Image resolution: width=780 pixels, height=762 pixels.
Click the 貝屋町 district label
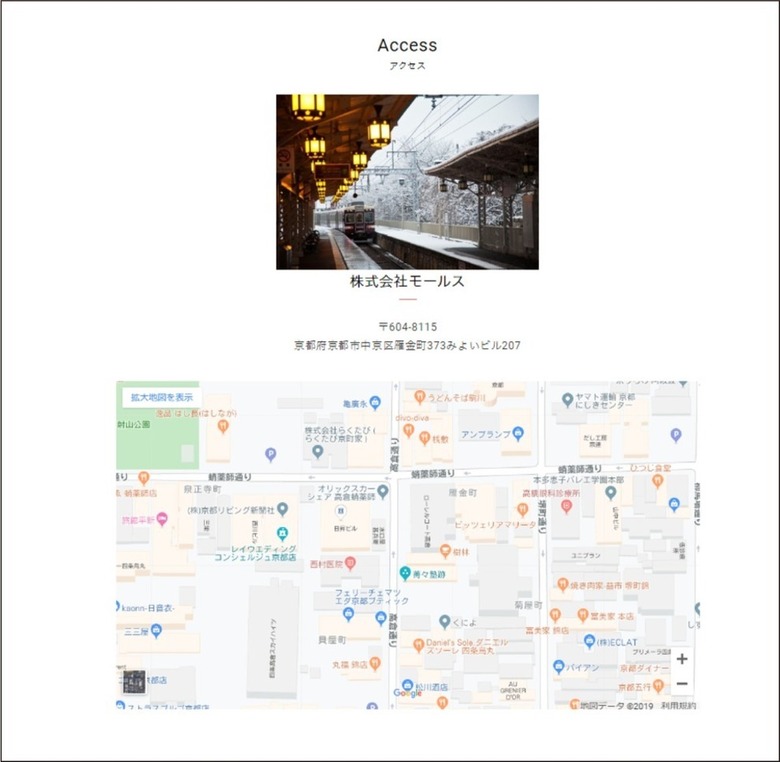pyautogui.click(x=332, y=640)
